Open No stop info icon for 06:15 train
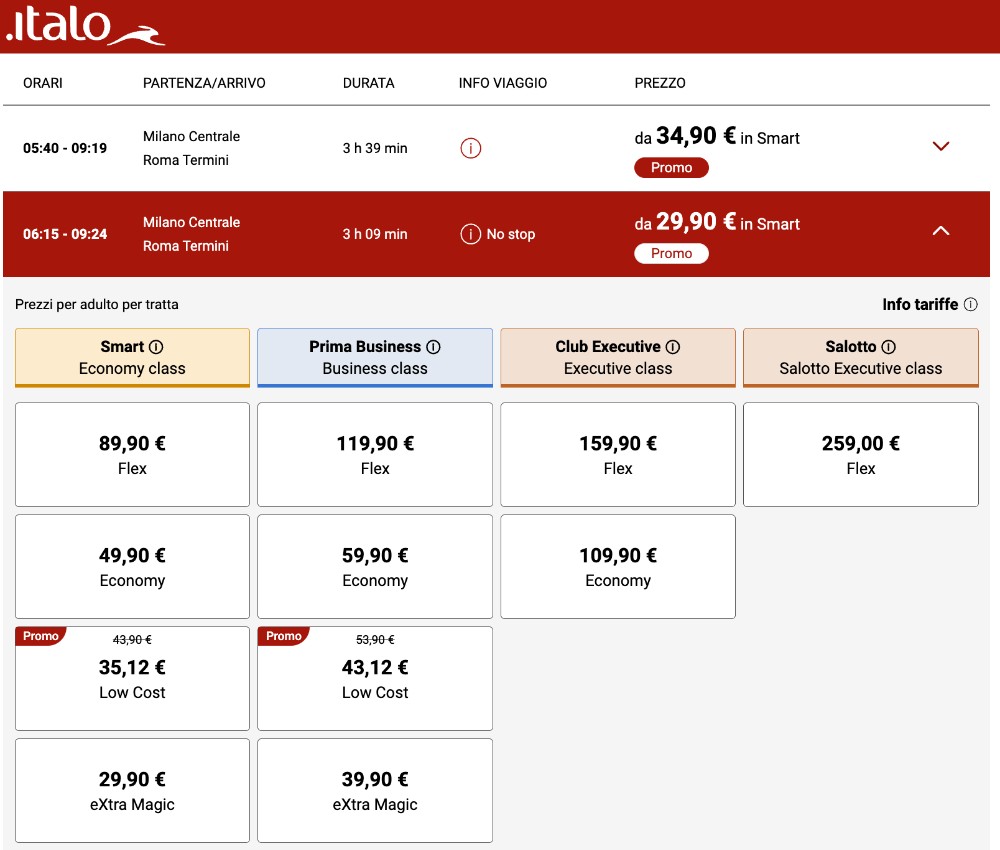 click(471, 234)
